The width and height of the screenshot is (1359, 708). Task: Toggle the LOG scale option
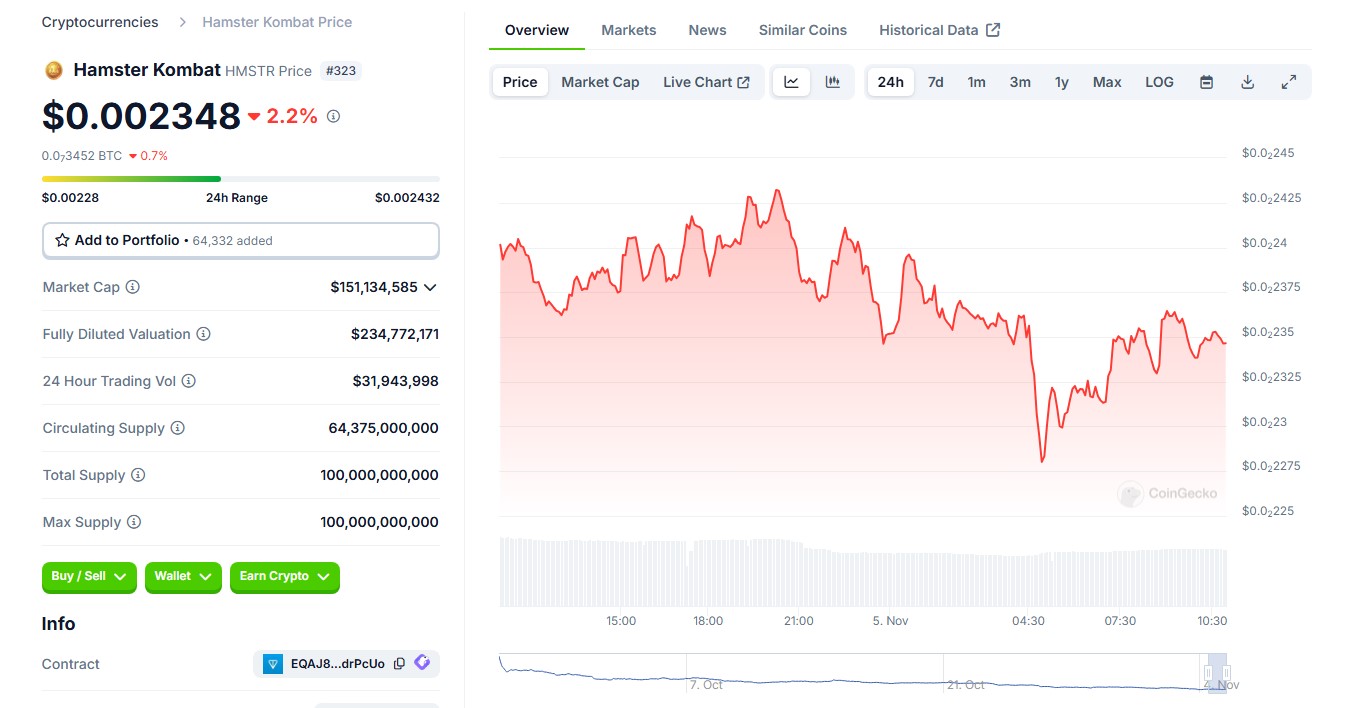click(x=1159, y=82)
